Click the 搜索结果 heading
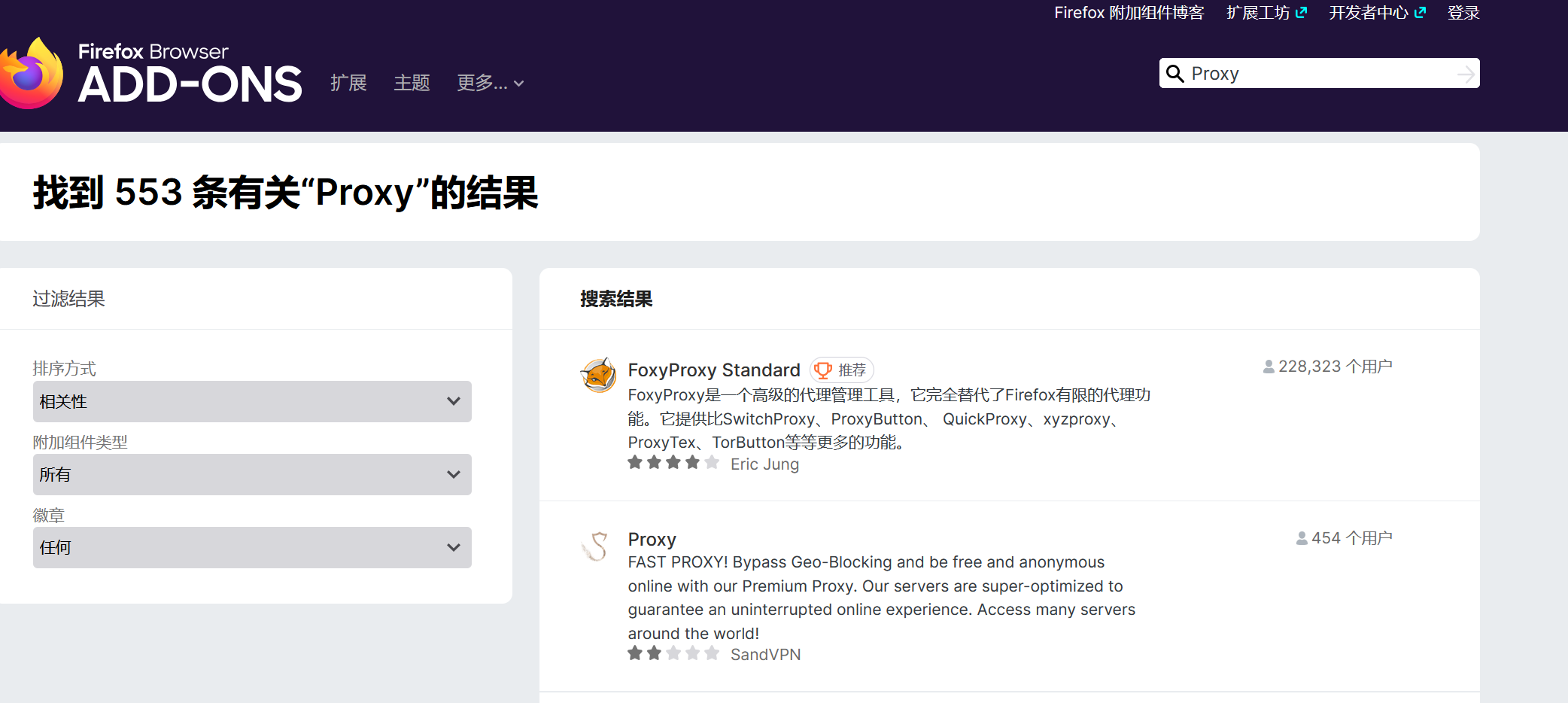Image resolution: width=1568 pixels, height=703 pixels. pyautogui.click(x=616, y=299)
